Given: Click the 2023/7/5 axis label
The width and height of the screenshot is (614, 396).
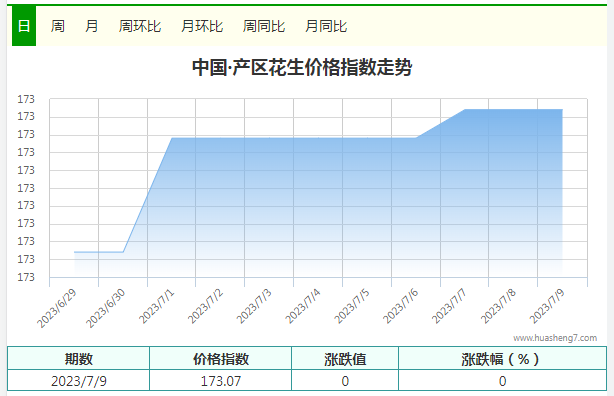Looking at the screenshot, I should click(352, 307).
